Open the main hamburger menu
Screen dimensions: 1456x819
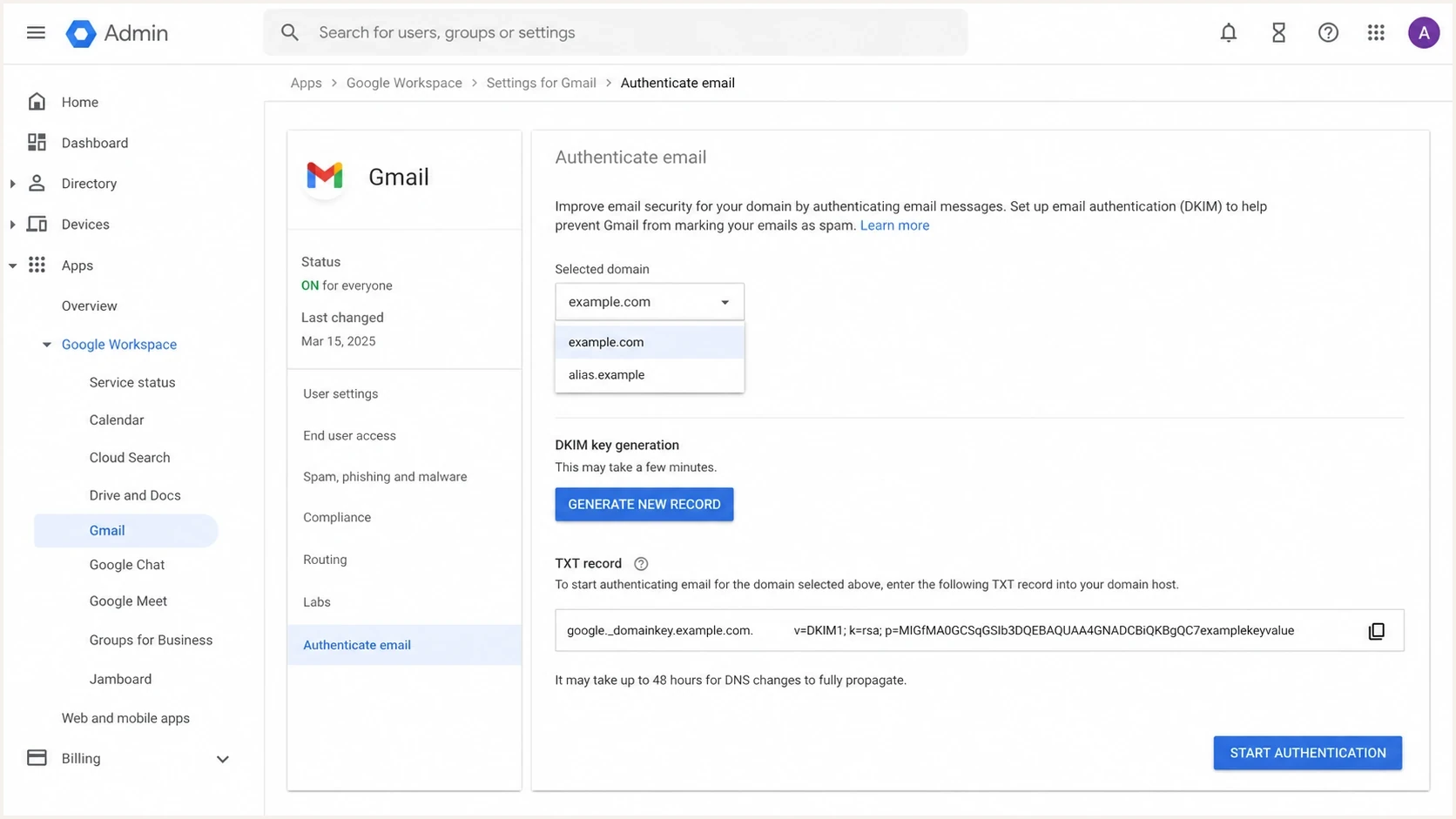point(36,33)
